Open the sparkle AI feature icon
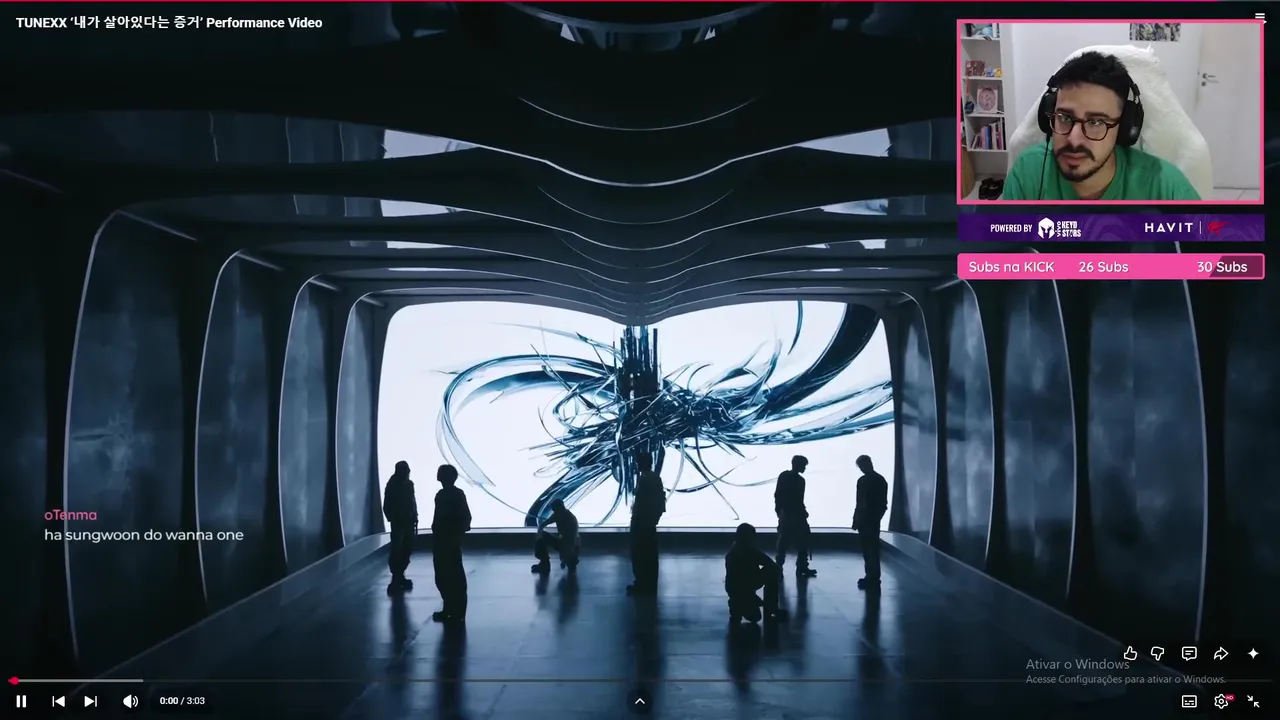 click(x=1253, y=653)
